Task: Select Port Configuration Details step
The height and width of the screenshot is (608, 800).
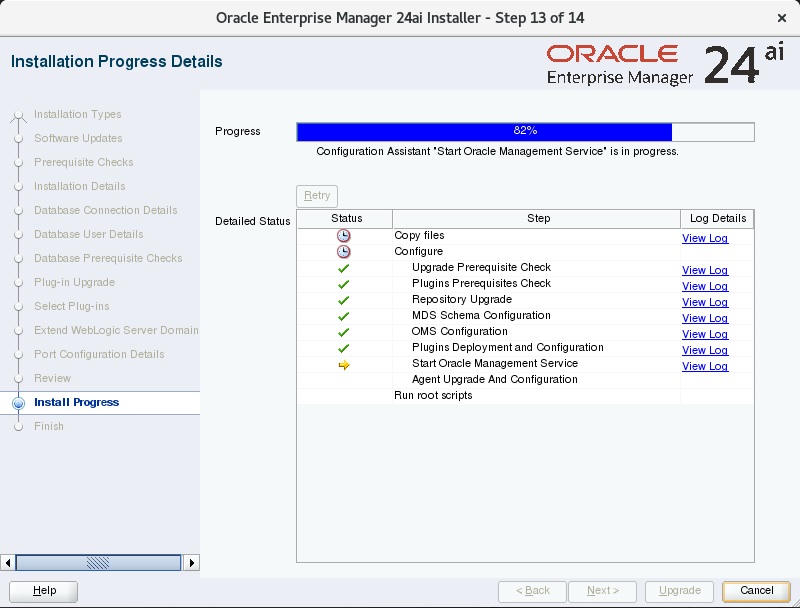Action: coord(99,354)
